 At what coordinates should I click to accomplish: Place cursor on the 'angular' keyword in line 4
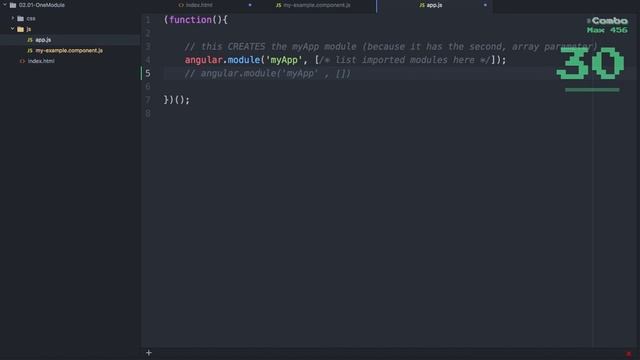pyautogui.click(x=204, y=60)
